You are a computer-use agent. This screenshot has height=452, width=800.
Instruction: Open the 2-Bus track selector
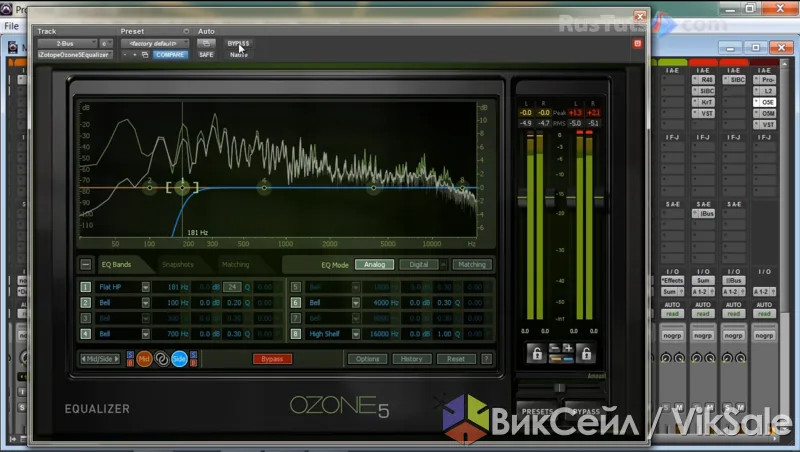pyautogui.click(x=67, y=43)
